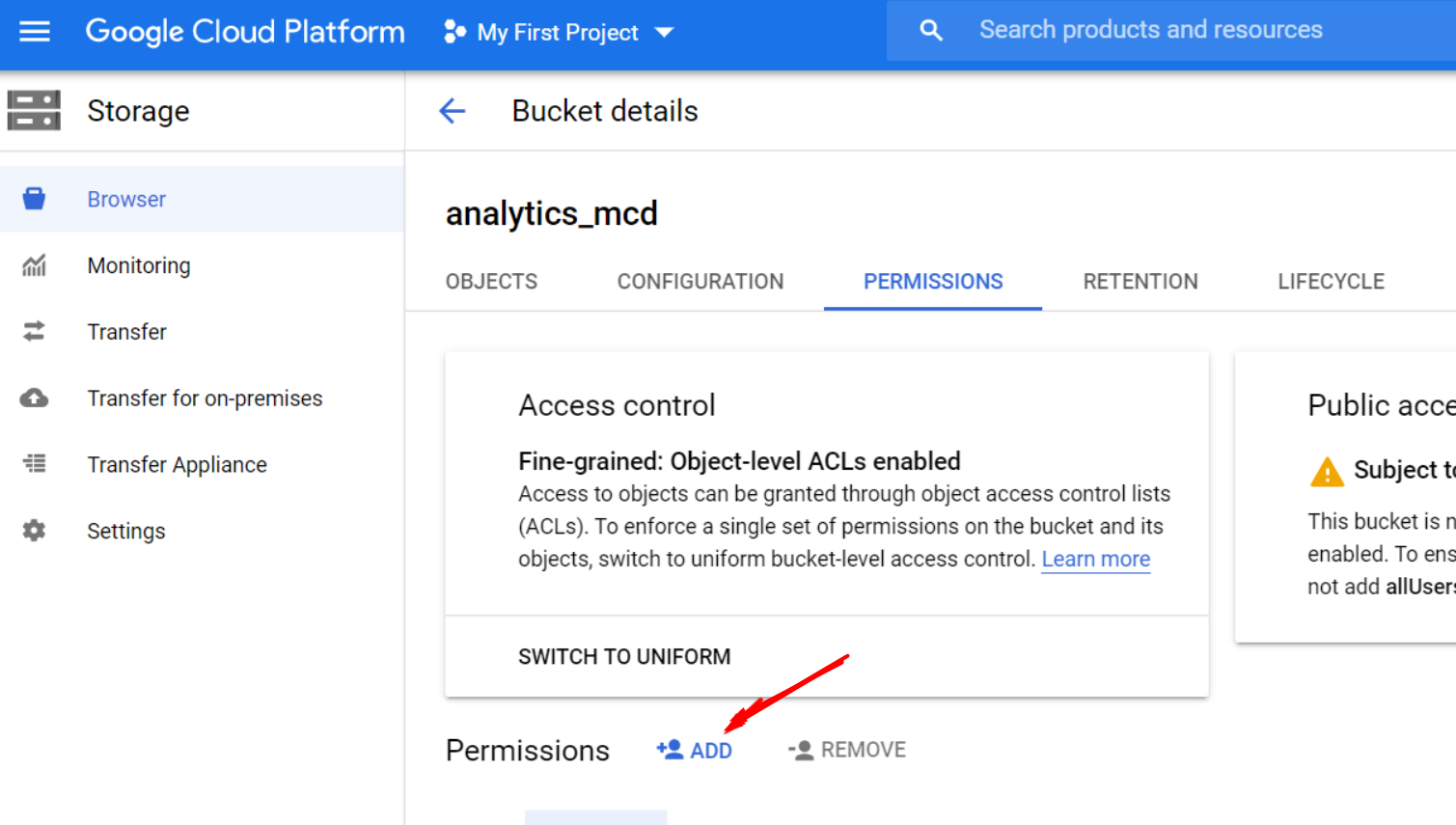Click the Browser bucket icon
This screenshot has height=825, width=1456.
pos(34,199)
